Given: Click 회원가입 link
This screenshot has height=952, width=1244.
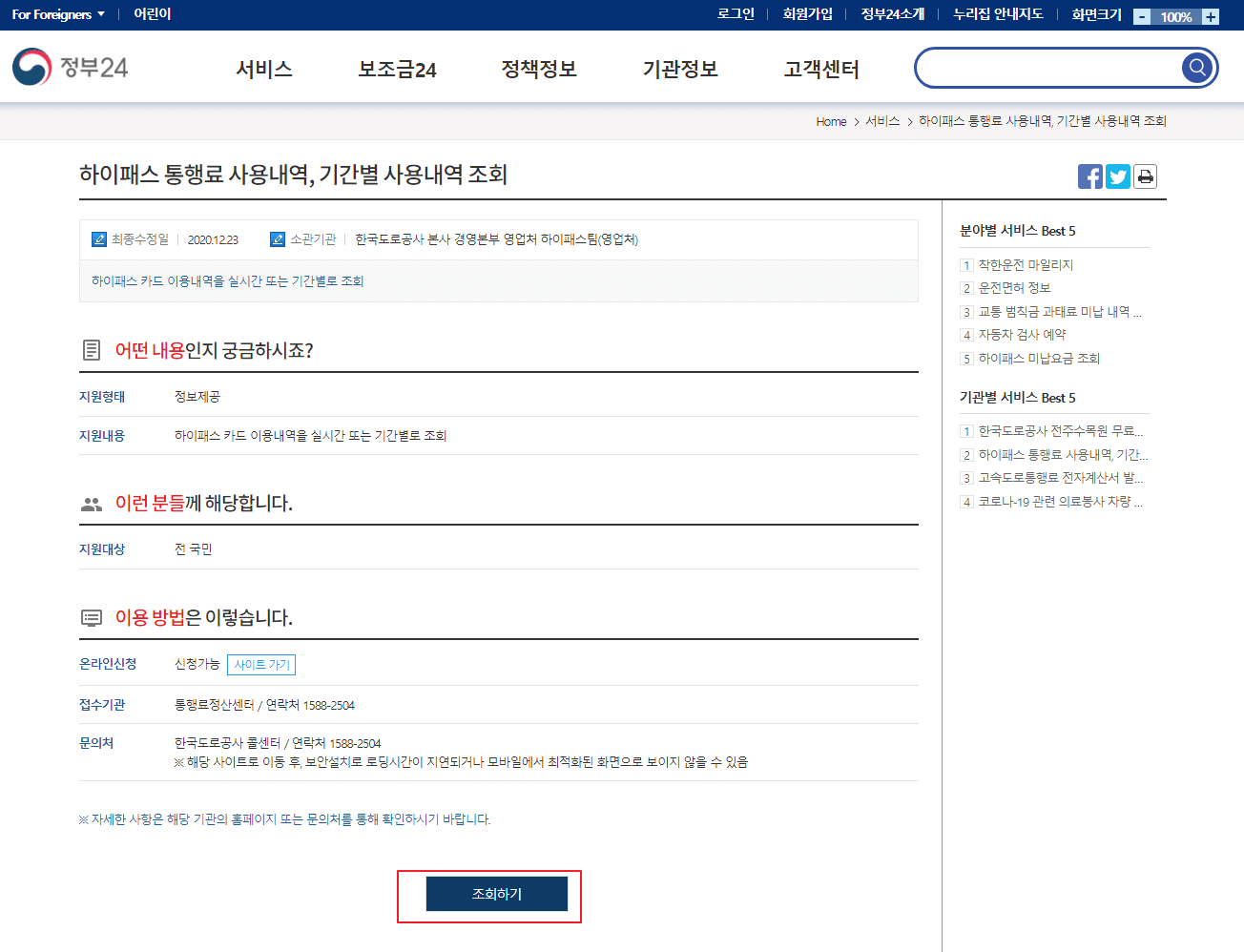Looking at the screenshot, I should (807, 14).
